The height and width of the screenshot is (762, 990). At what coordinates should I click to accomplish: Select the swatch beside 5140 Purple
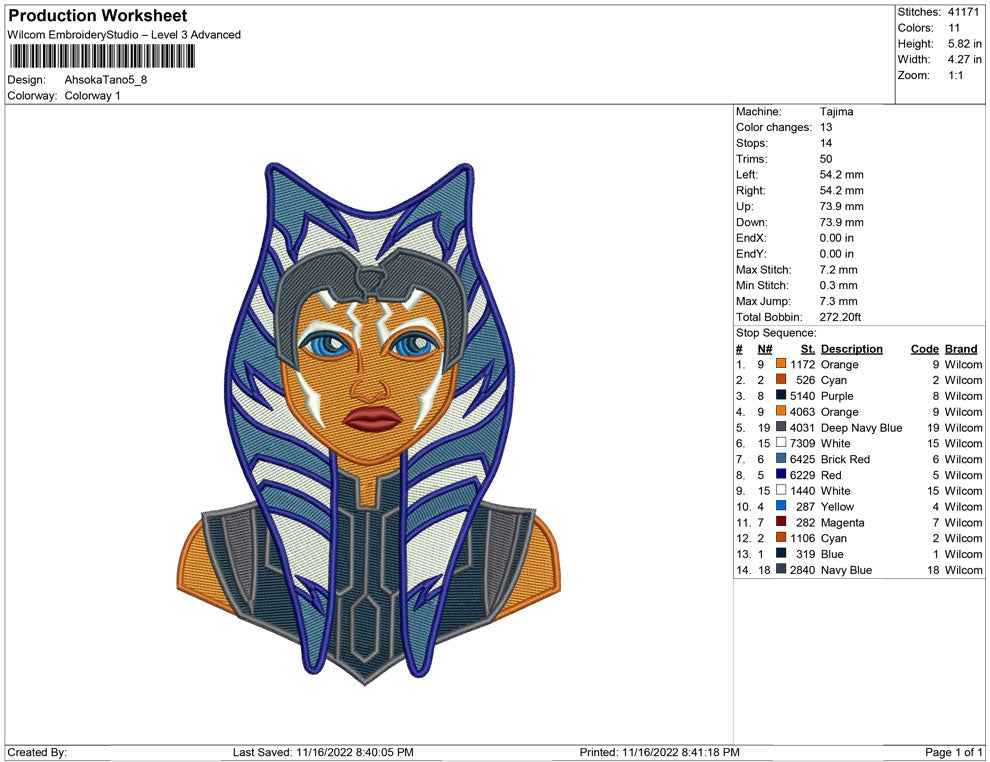[781, 395]
